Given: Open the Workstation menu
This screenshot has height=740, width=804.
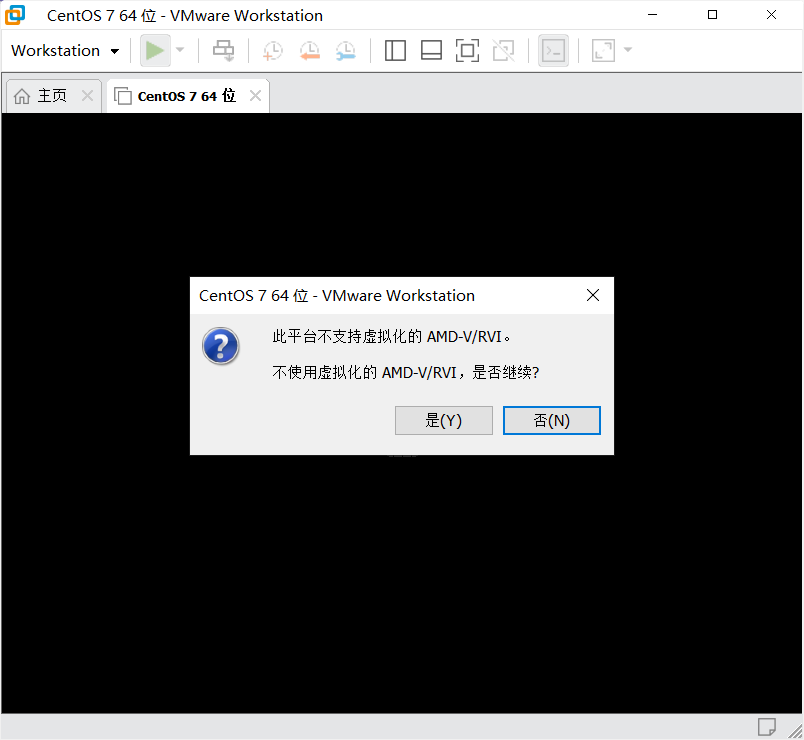Looking at the screenshot, I should pos(64,49).
